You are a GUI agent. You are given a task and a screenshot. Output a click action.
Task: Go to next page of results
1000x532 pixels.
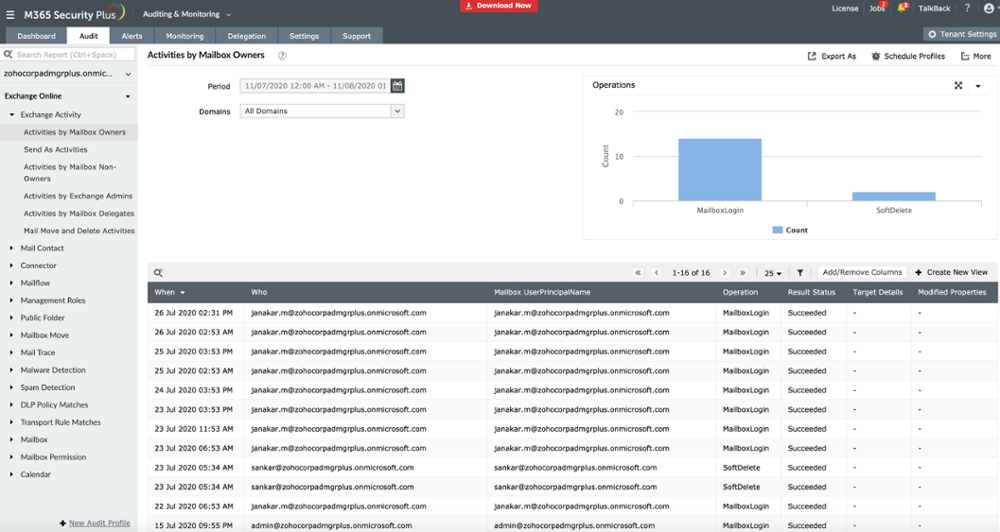[x=724, y=272]
